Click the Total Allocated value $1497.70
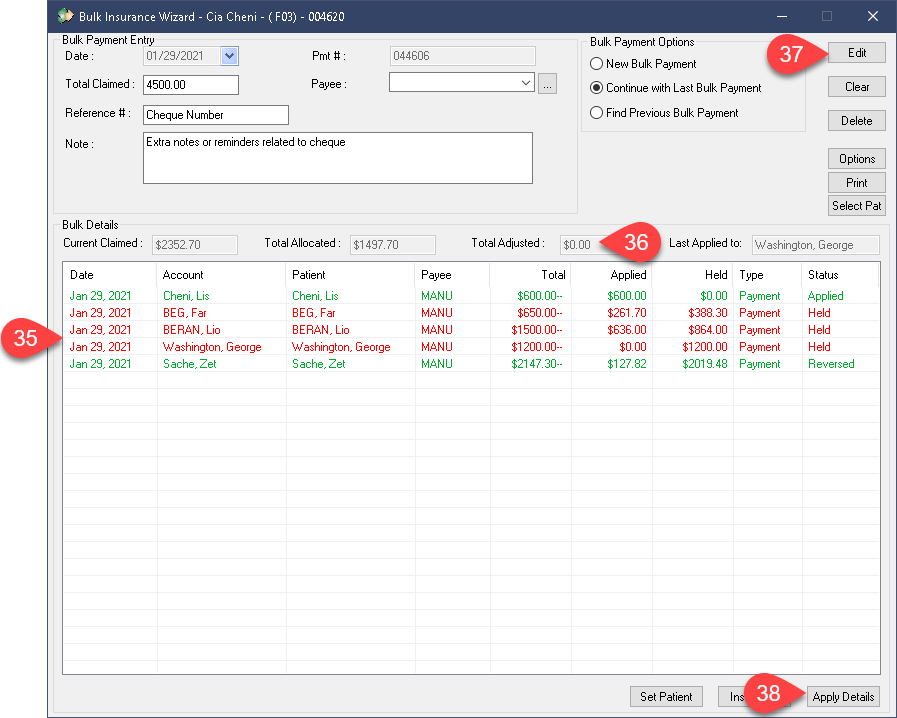This screenshot has height=718, width=897. coord(392,245)
